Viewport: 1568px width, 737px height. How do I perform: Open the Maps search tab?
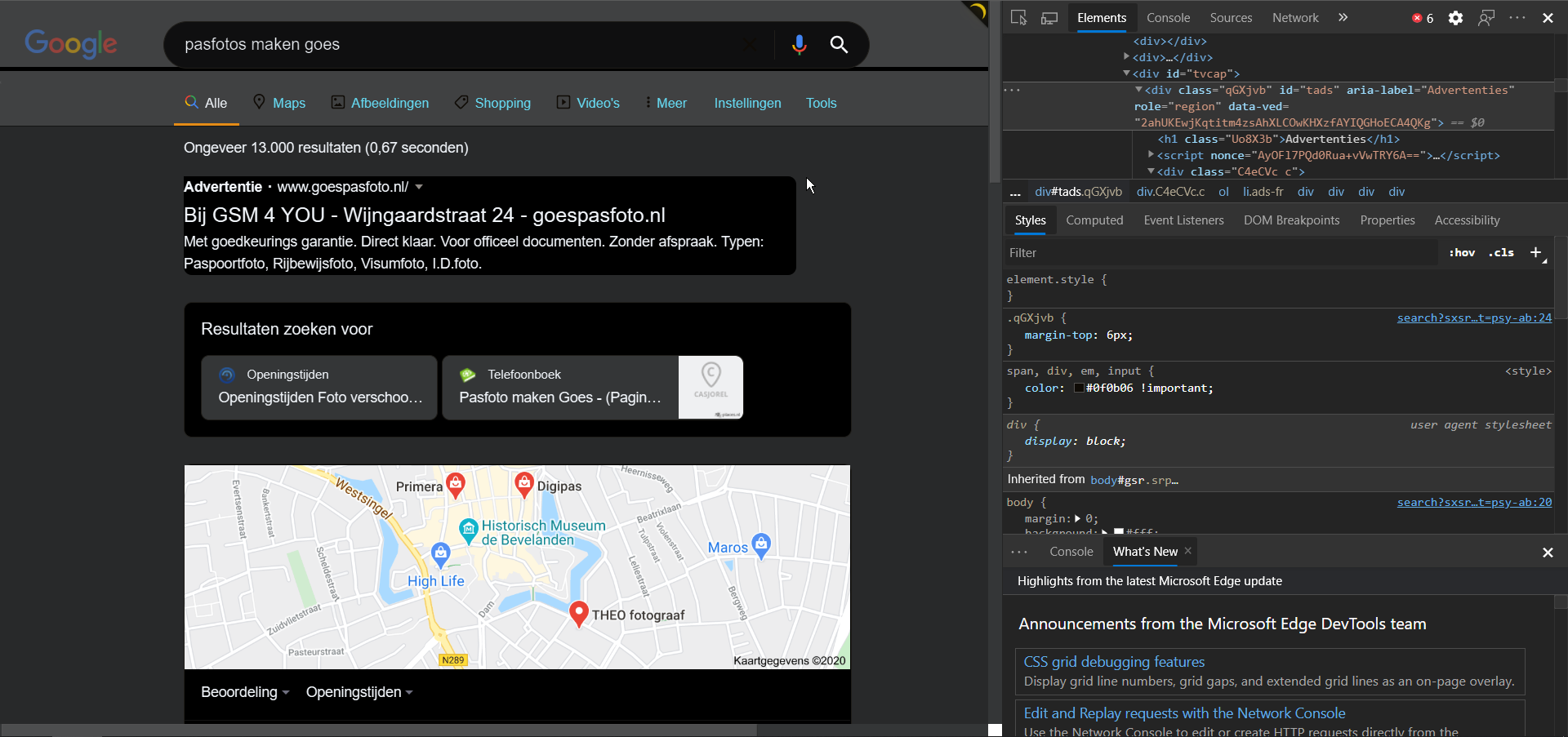[278, 103]
